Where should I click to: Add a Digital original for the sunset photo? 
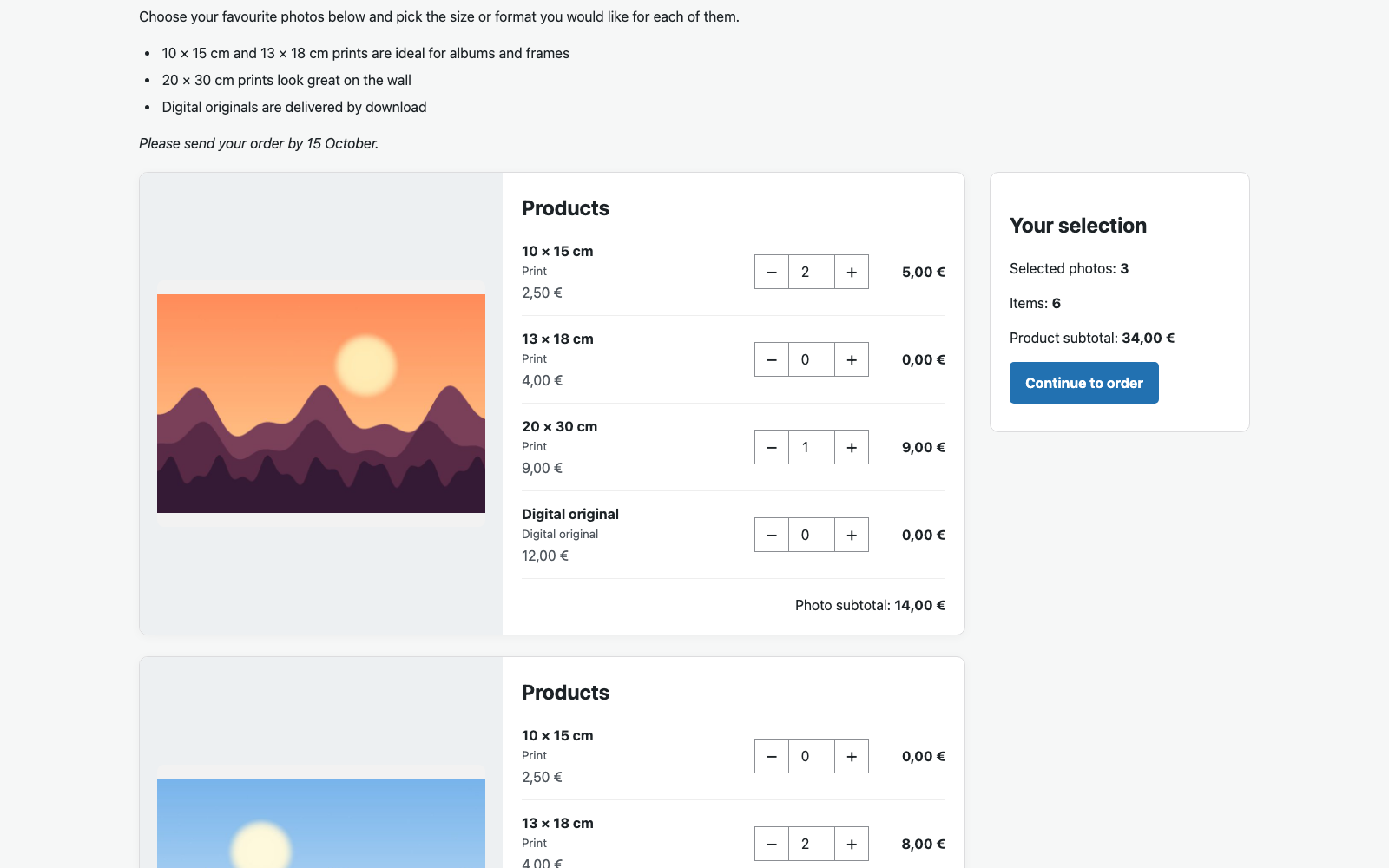tap(852, 535)
